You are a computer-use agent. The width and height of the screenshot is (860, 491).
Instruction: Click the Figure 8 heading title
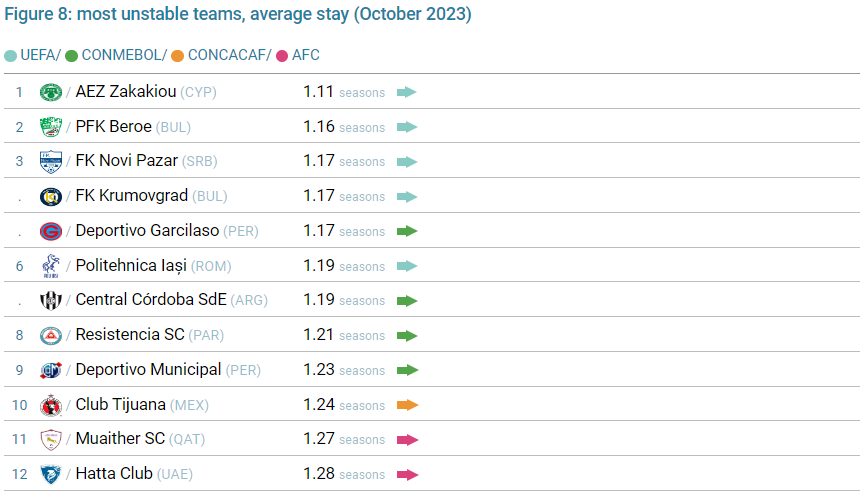pyautogui.click(x=238, y=15)
